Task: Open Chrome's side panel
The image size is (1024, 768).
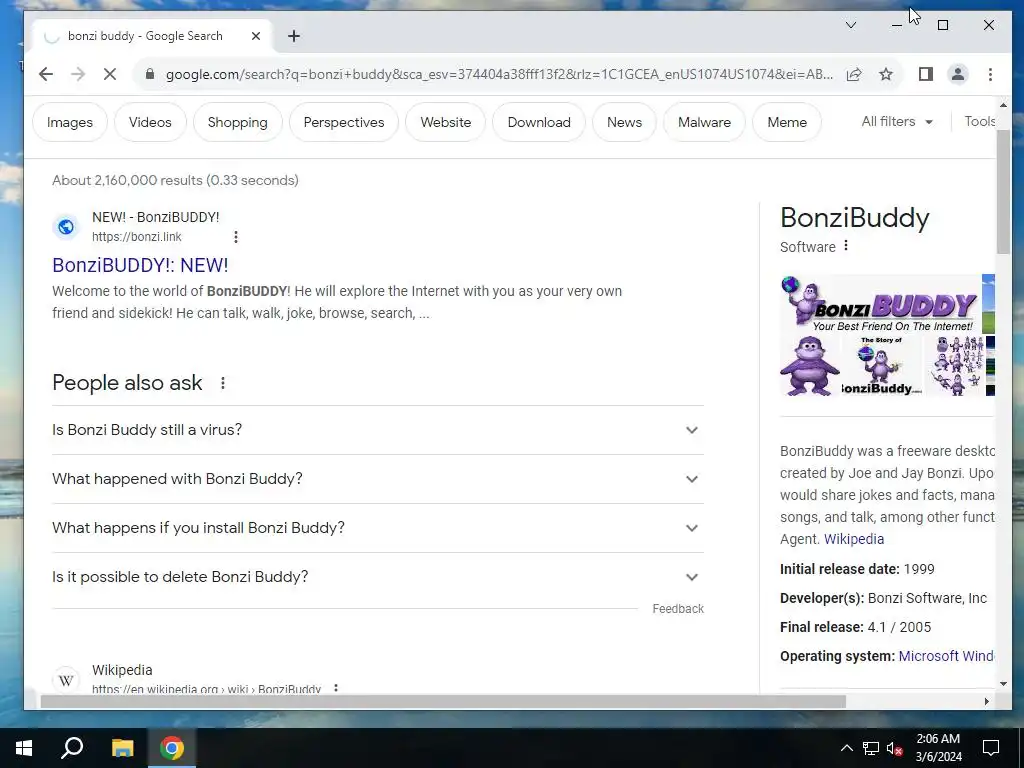Action: [925, 74]
